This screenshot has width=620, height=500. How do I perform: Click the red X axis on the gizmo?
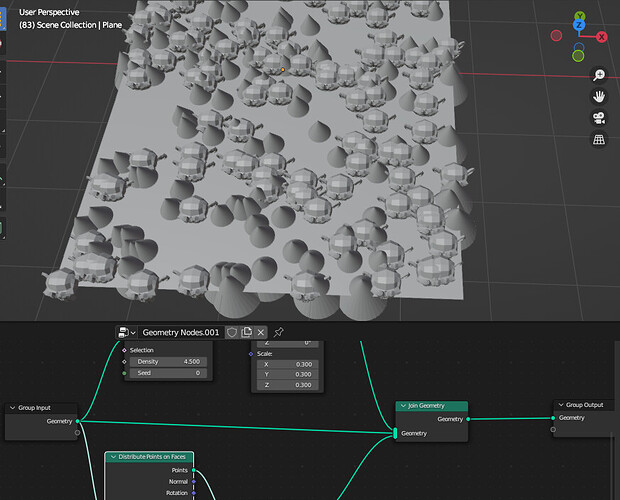coord(601,37)
